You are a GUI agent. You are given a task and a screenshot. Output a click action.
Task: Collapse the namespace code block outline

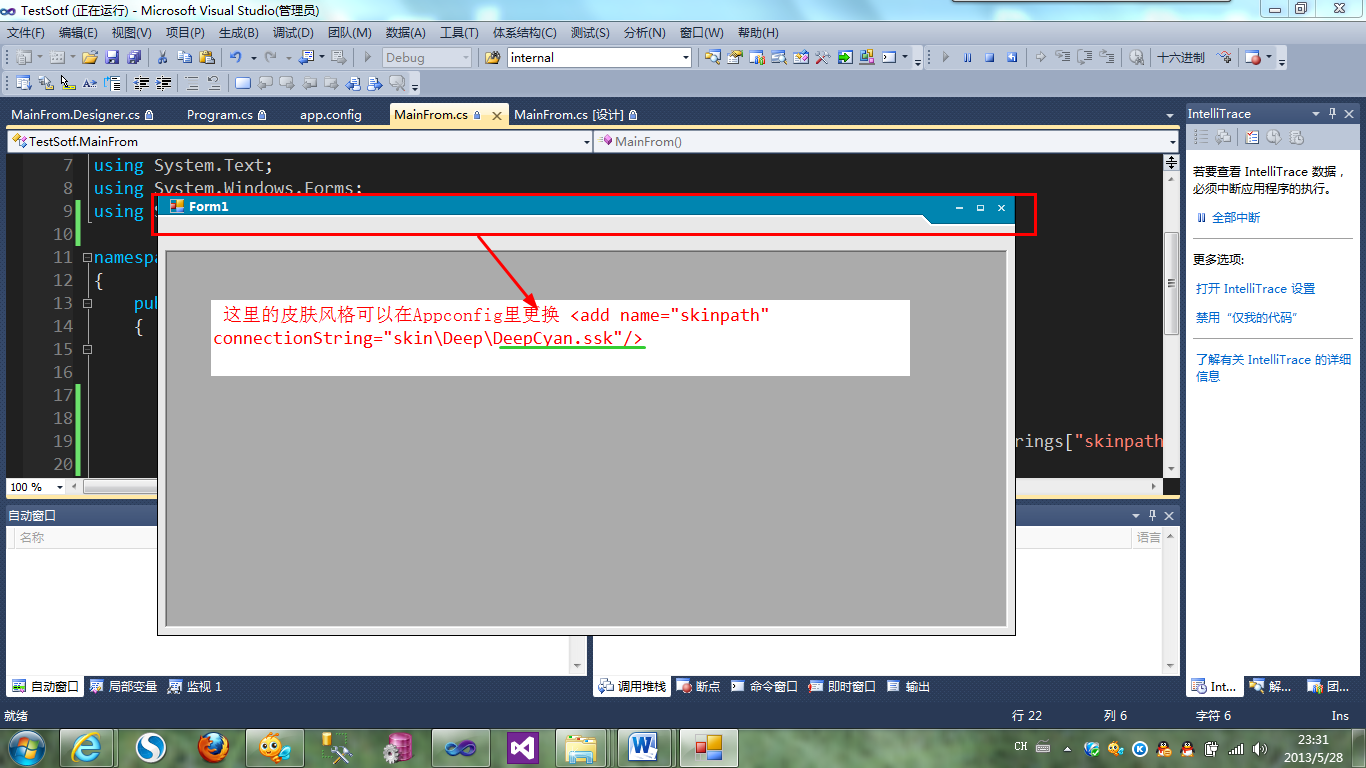(87, 258)
